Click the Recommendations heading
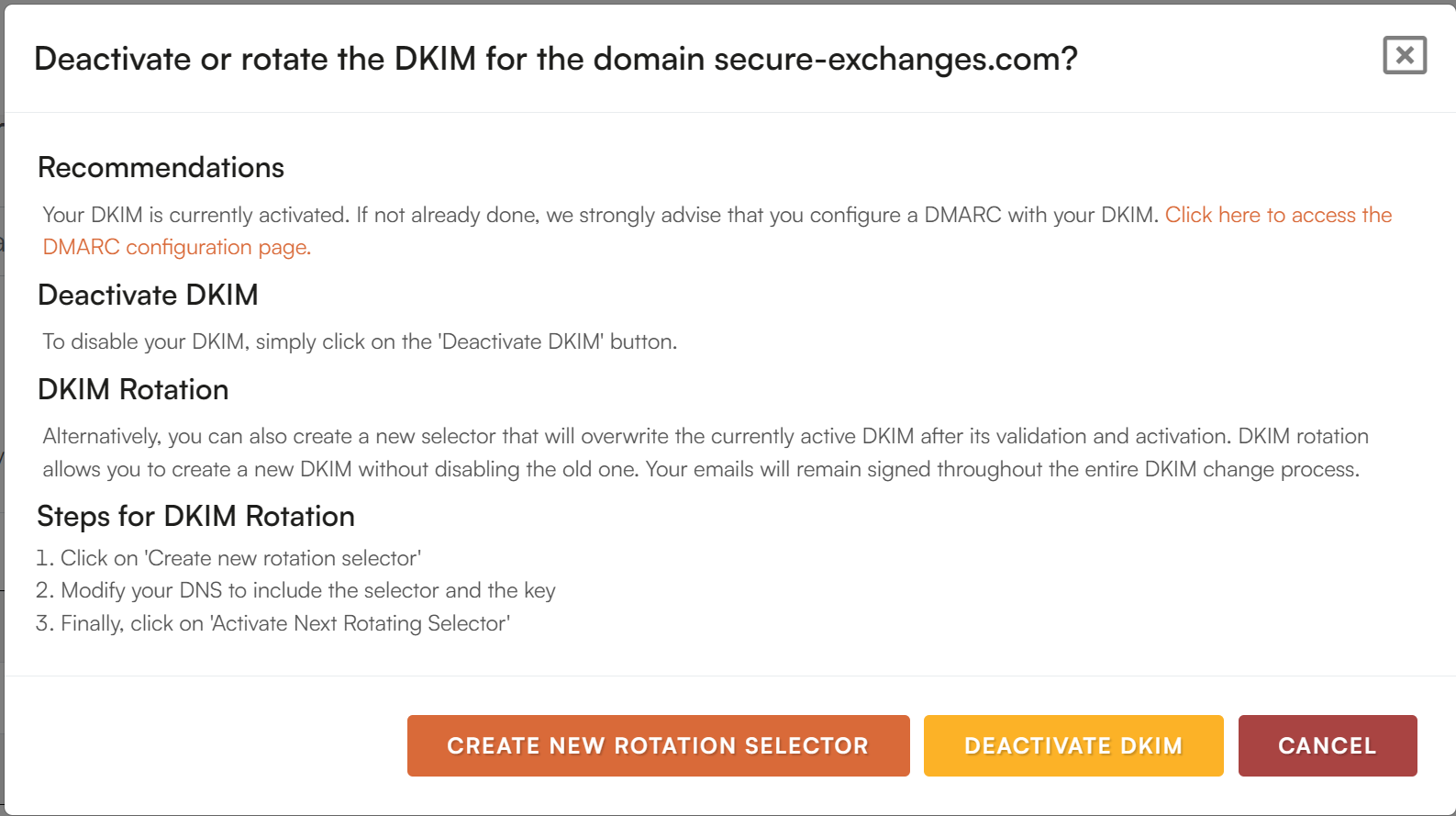The height and width of the screenshot is (816, 1456). [x=161, y=167]
